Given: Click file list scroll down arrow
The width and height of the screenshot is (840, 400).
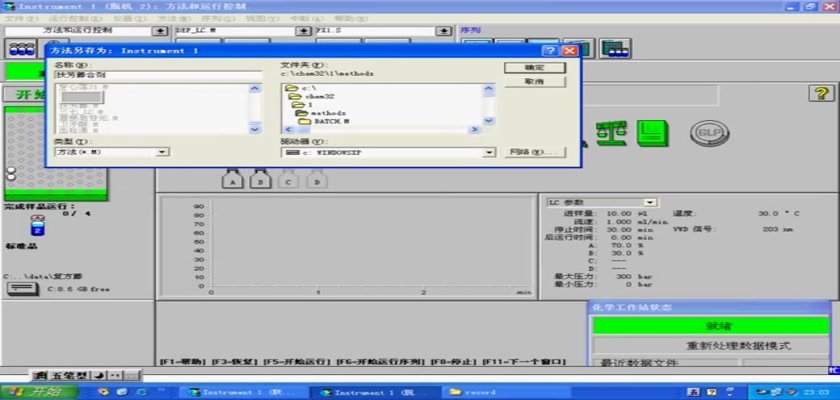Looking at the screenshot, I should pyautogui.click(x=255, y=129).
